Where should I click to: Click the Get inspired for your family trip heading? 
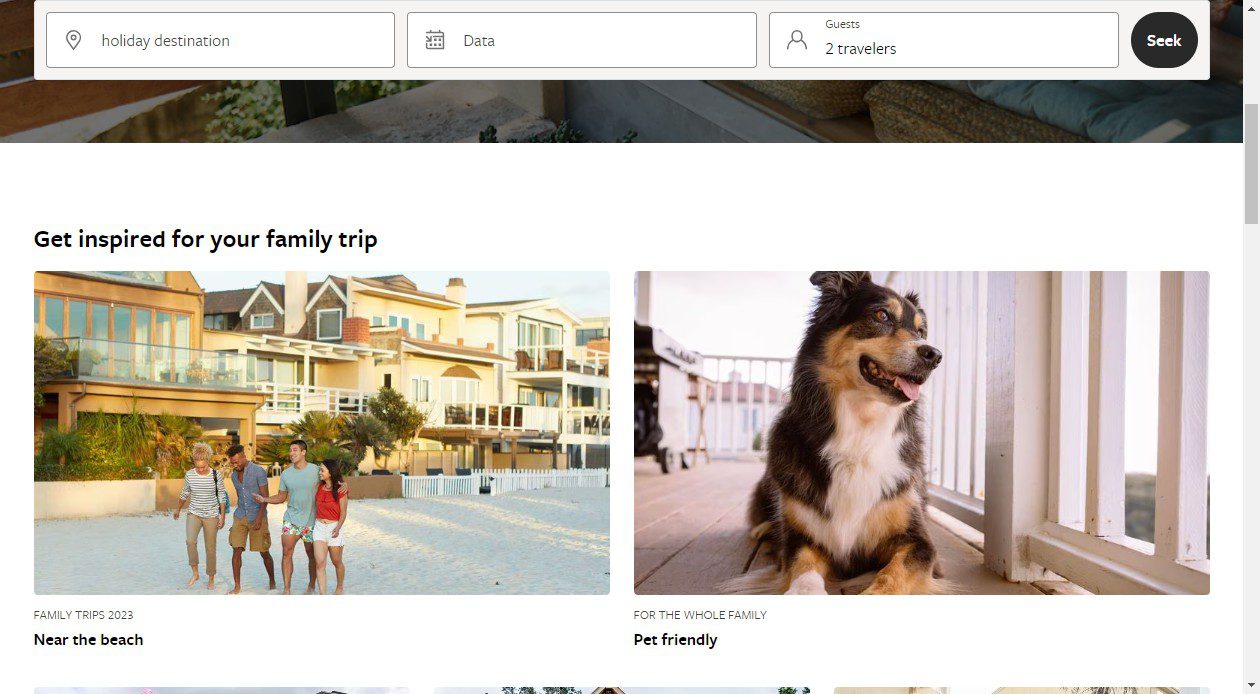click(206, 240)
